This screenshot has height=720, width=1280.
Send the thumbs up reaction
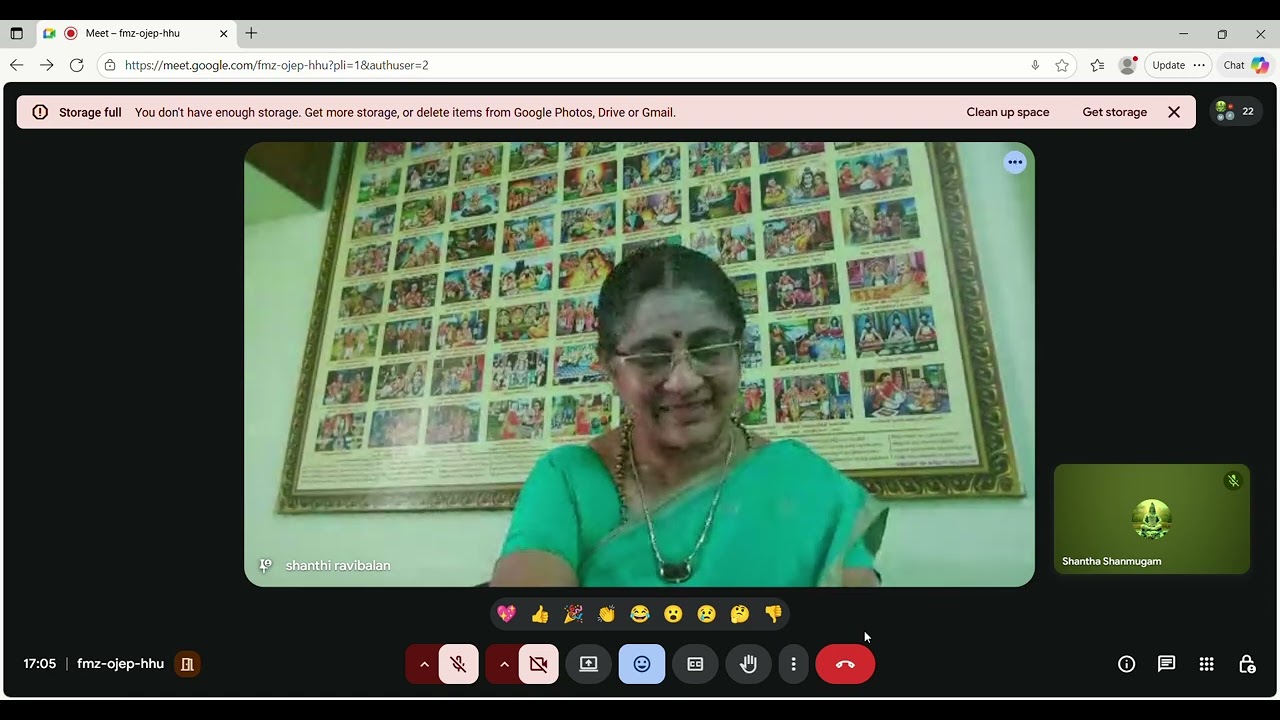point(540,614)
